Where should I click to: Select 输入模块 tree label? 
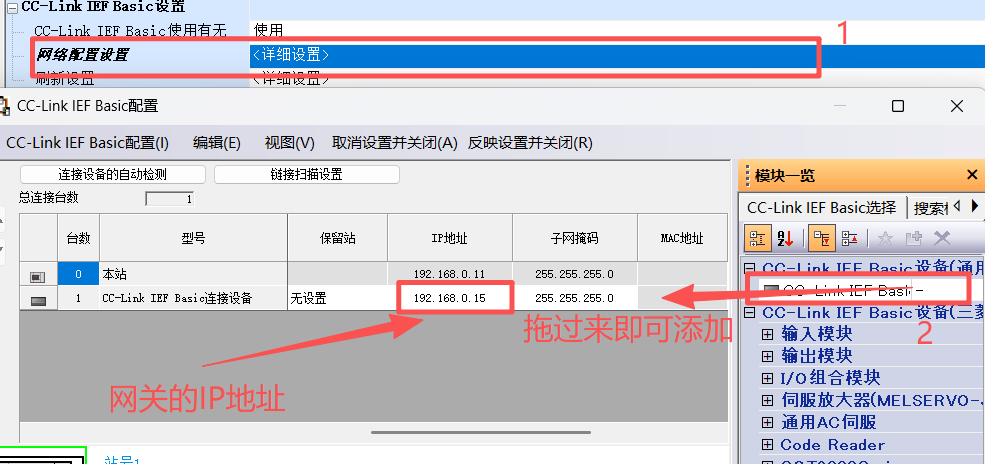click(817, 333)
